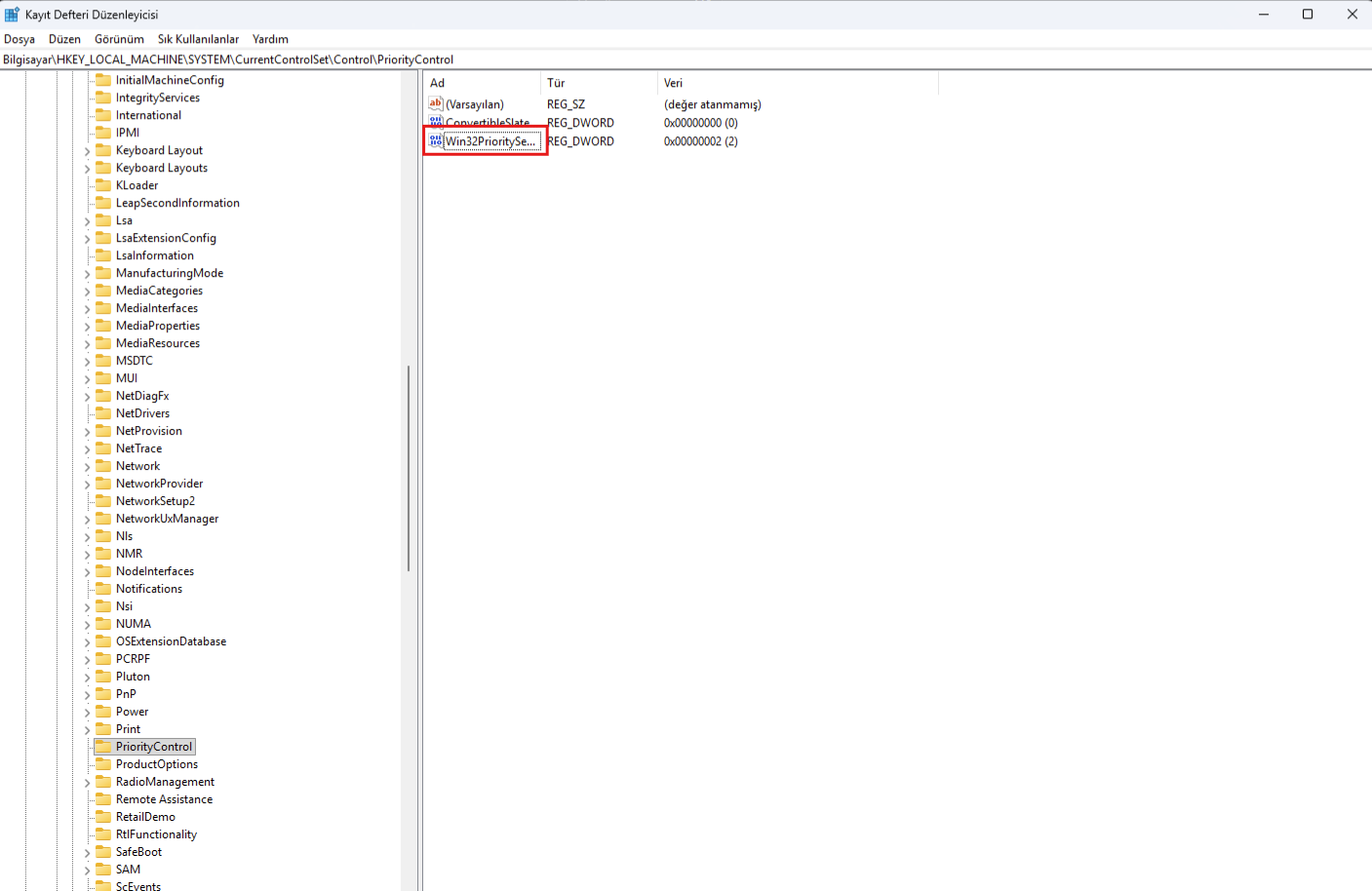Click the PCRPF folder icon
The height and width of the screenshot is (891, 1372).
pyautogui.click(x=103, y=659)
